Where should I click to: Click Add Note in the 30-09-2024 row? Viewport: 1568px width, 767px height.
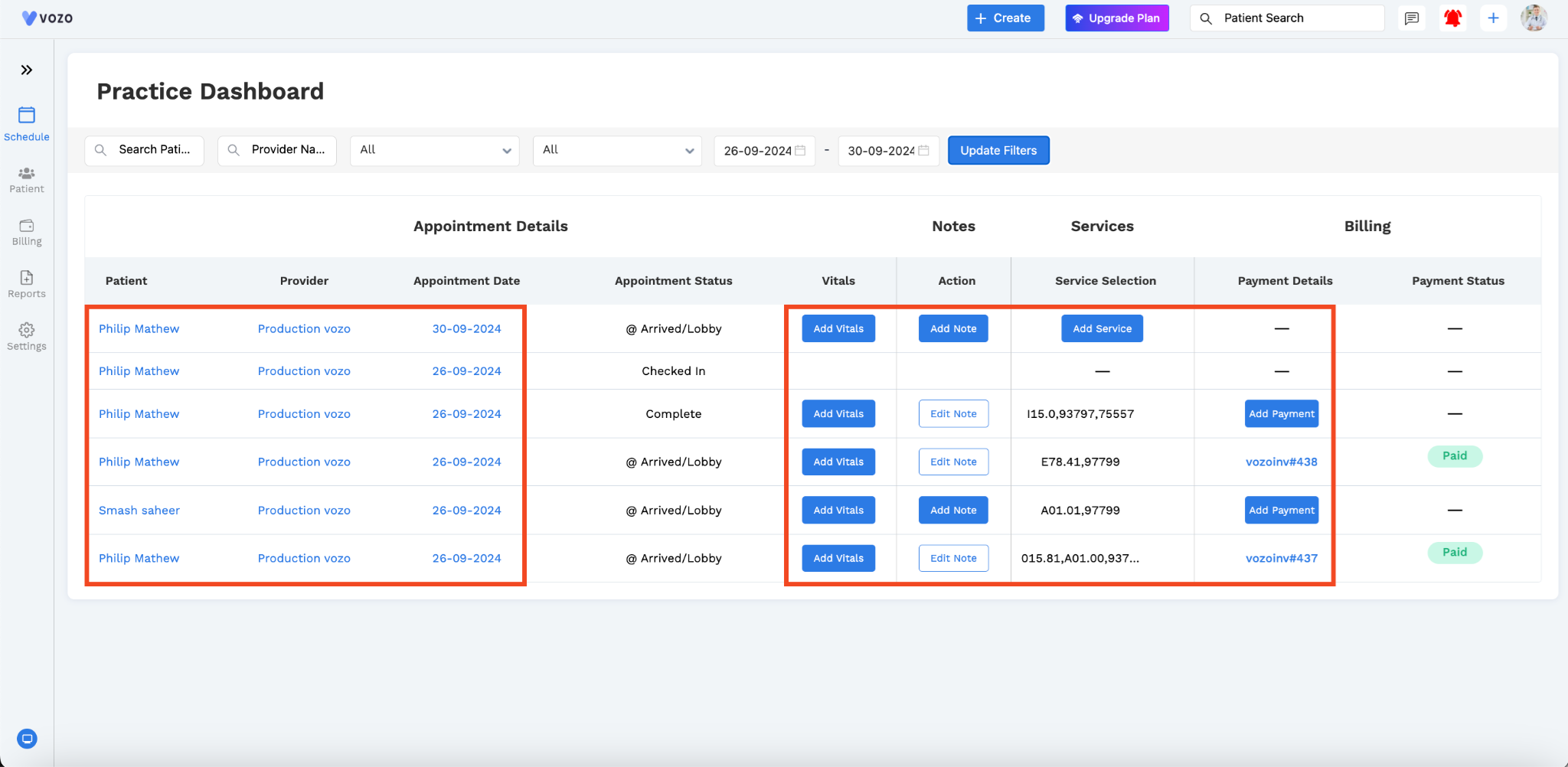pyautogui.click(x=953, y=328)
